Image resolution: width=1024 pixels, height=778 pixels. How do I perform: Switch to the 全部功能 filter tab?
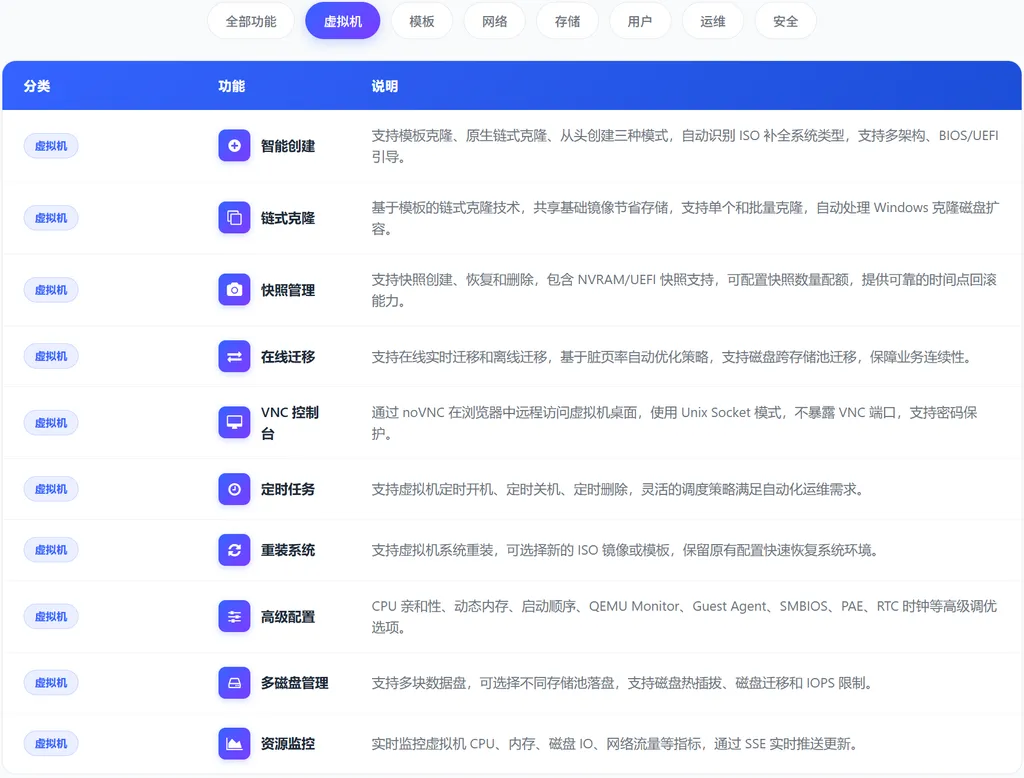click(251, 21)
